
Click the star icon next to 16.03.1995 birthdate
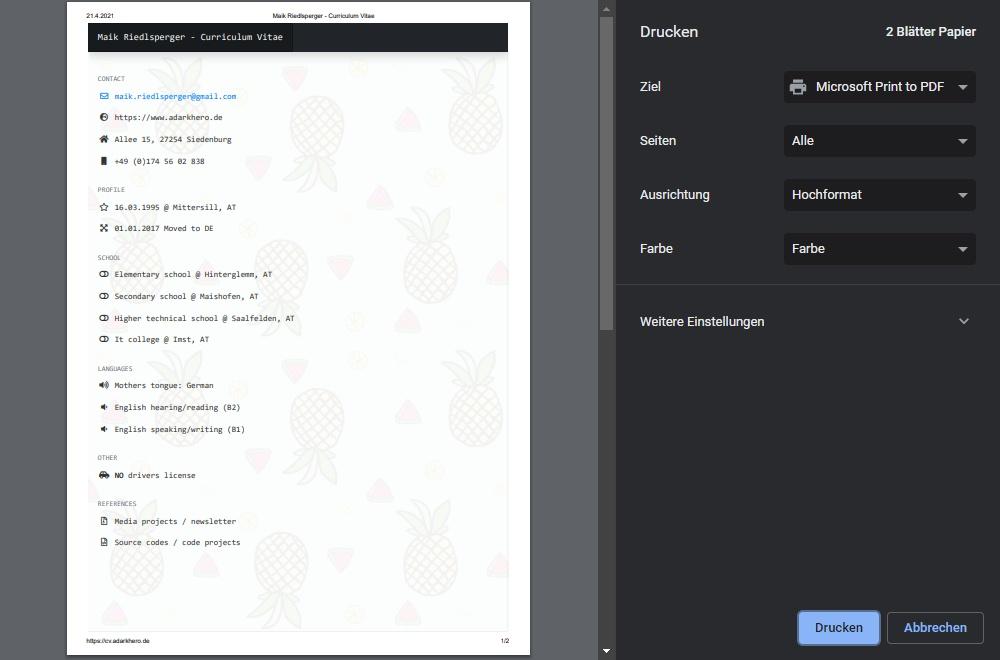point(104,207)
